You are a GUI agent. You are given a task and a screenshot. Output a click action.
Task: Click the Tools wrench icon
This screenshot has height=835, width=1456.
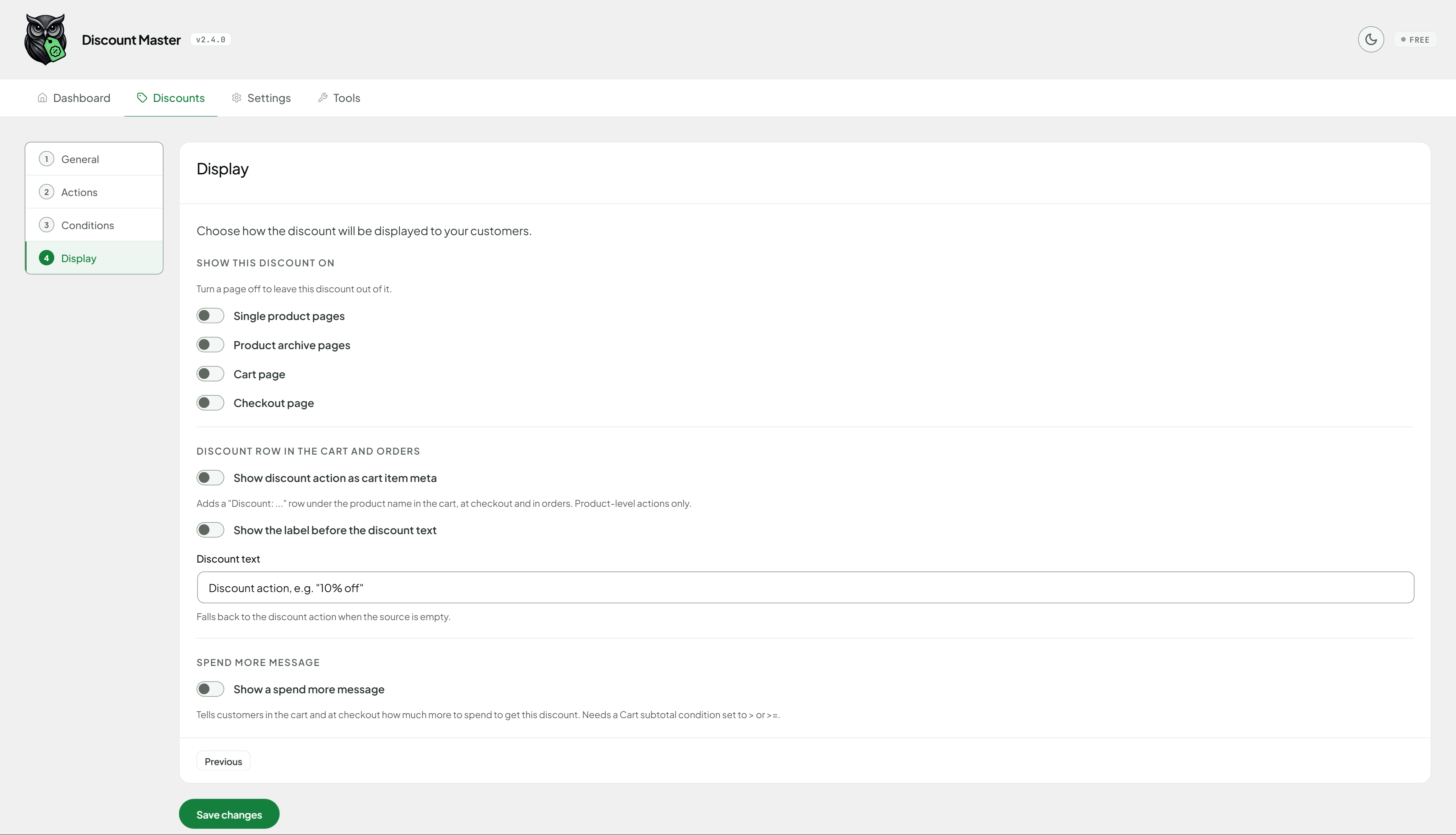coord(323,97)
